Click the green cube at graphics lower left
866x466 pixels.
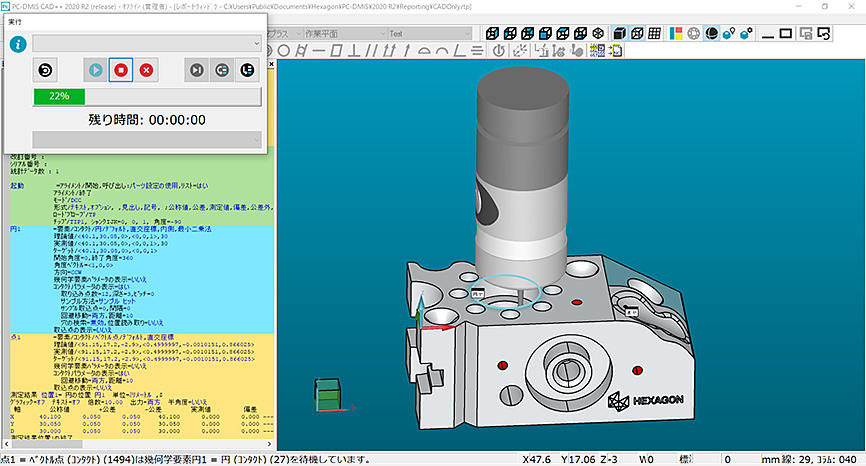click(x=328, y=394)
